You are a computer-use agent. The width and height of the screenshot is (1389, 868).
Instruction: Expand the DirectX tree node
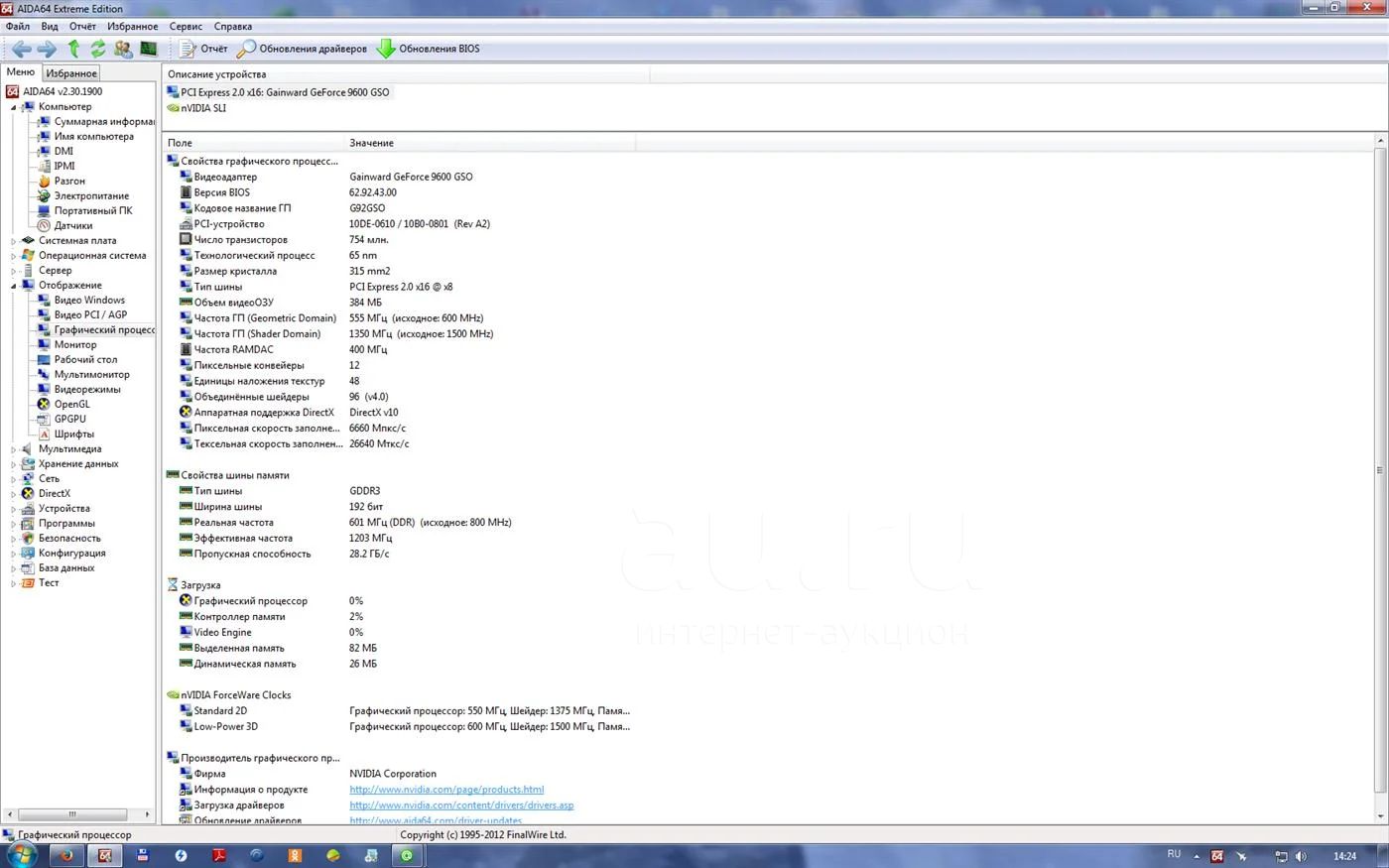click(x=14, y=494)
